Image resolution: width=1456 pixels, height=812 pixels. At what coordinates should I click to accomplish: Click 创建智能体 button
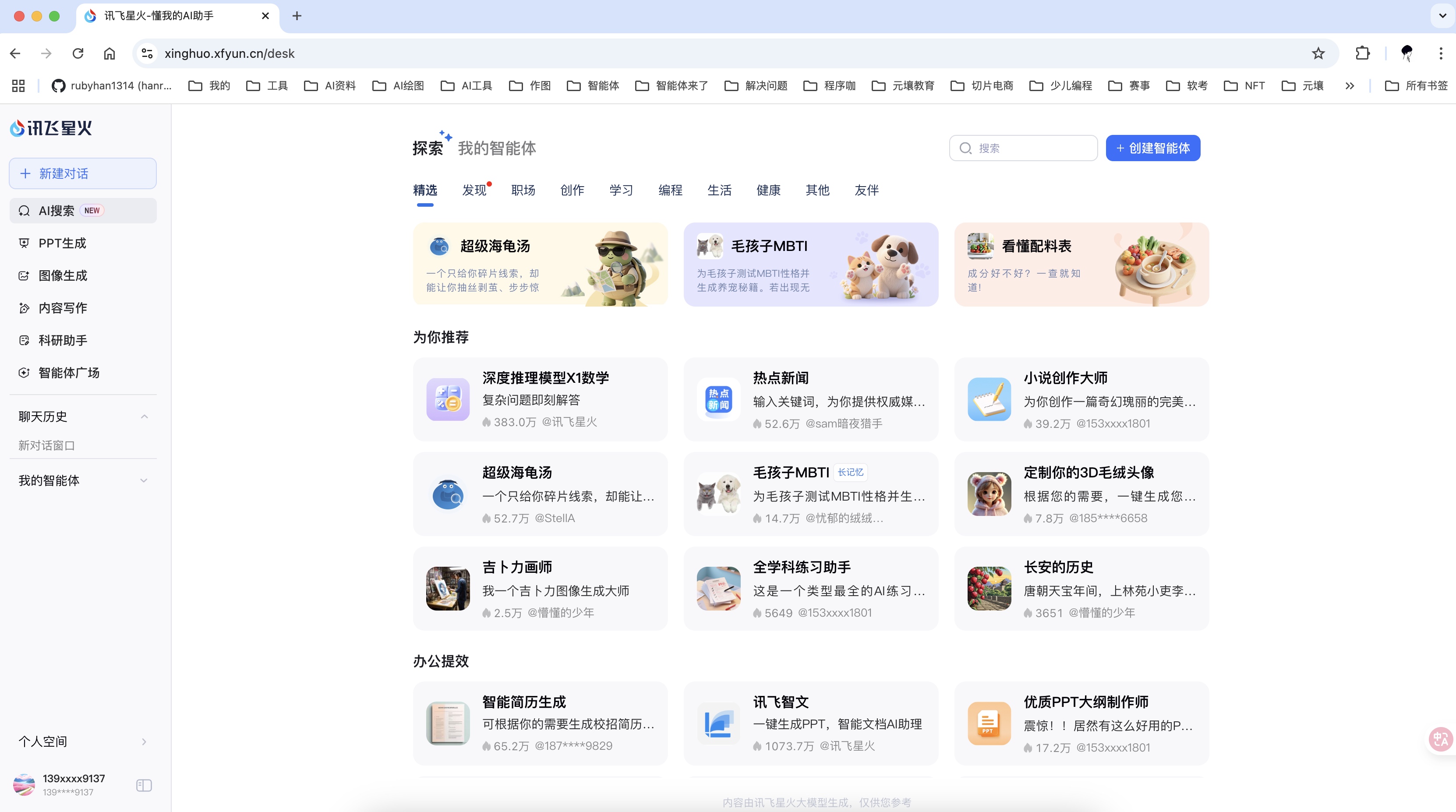coord(1153,148)
